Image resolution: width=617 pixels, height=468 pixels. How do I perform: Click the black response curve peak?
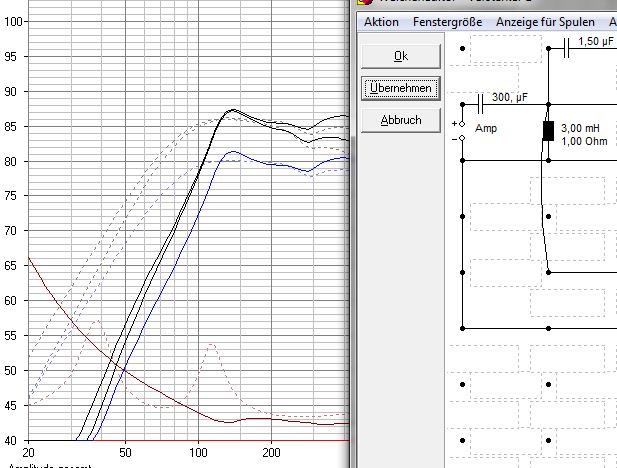232,109
